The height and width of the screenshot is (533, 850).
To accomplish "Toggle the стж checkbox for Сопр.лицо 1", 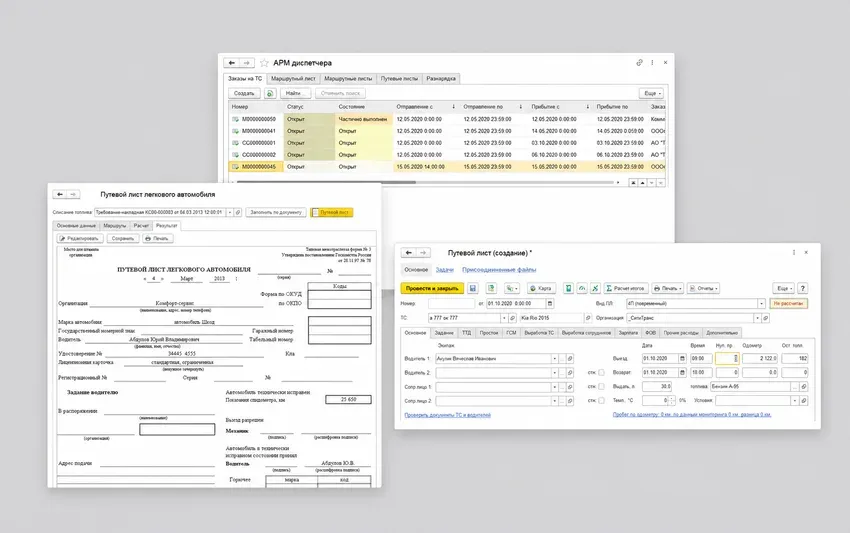I will click(601, 387).
